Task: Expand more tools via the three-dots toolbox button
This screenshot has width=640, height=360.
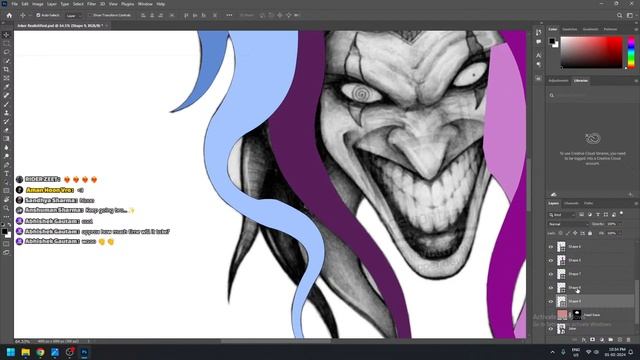Action: coord(6,217)
